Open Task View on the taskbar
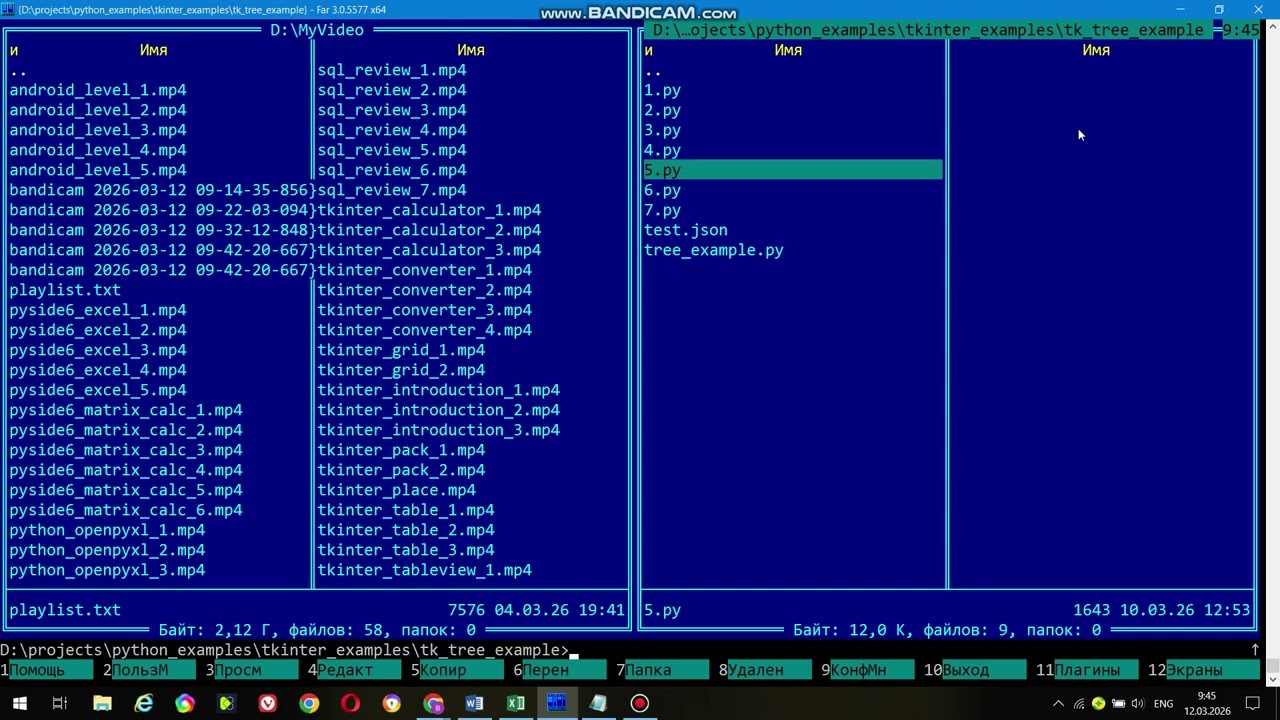 tap(60, 704)
